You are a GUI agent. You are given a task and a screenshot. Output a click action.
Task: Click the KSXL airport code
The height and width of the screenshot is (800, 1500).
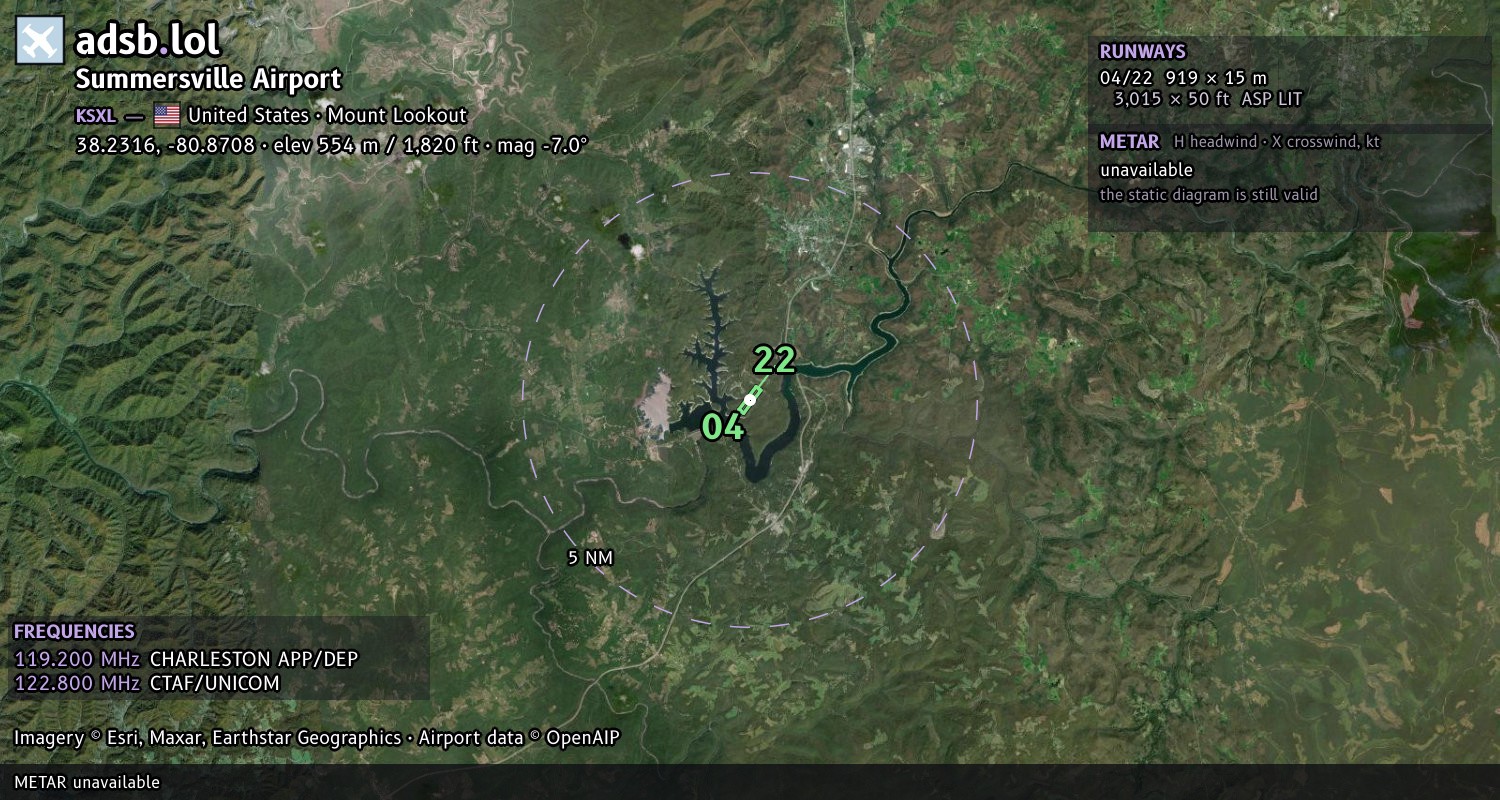tap(96, 115)
